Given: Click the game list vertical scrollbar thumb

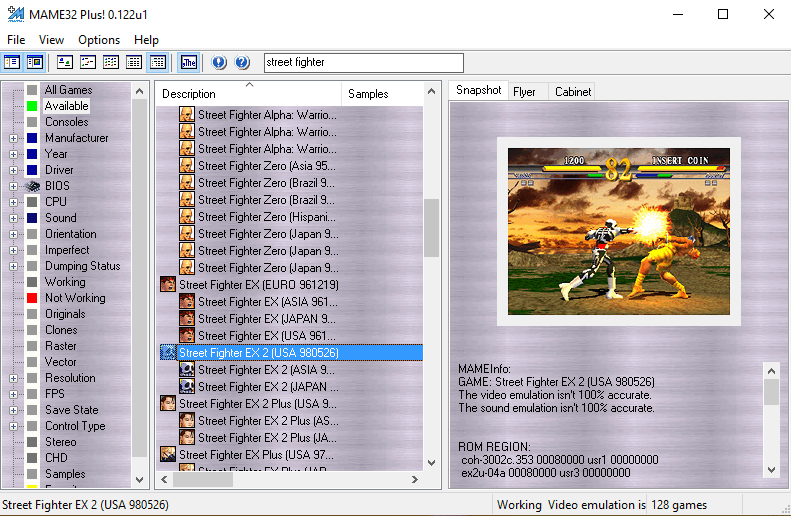Looking at the screenshot, I should (x=431, y=228).
